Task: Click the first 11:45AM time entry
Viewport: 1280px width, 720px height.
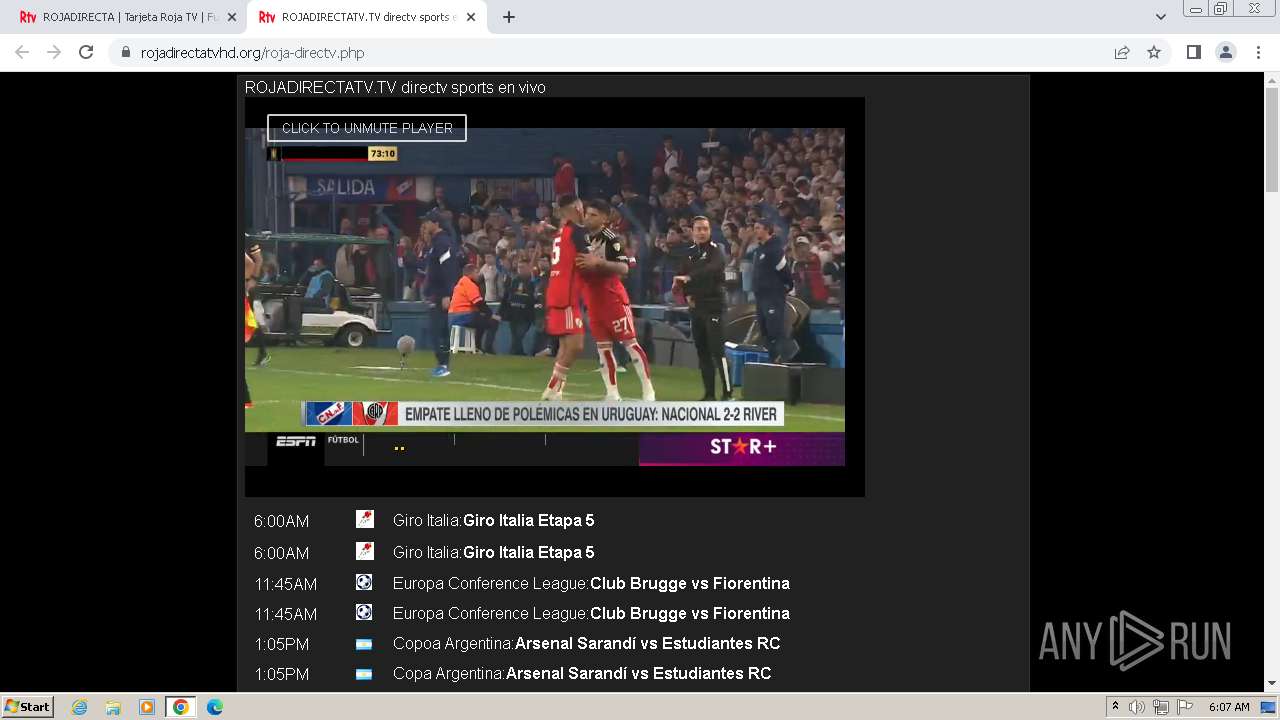Action: pos(285,584)
